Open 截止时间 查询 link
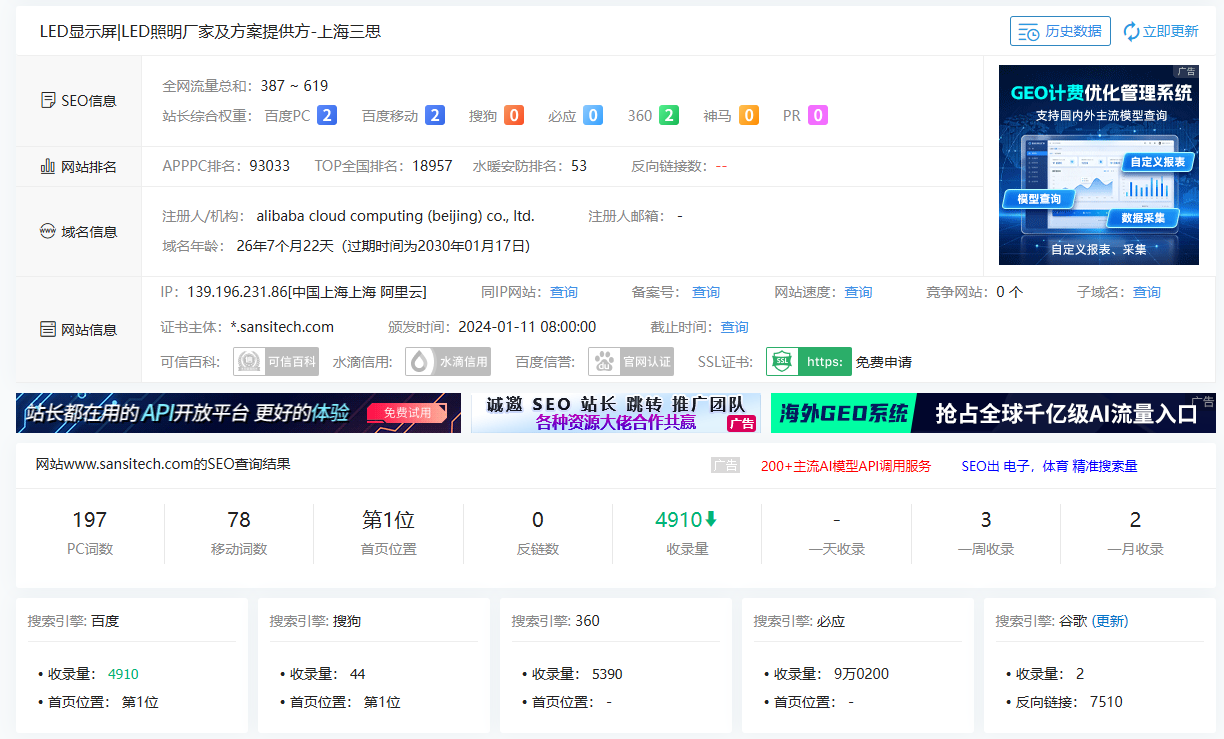Screen dimensions: 1224x739 tap(734, 327)
